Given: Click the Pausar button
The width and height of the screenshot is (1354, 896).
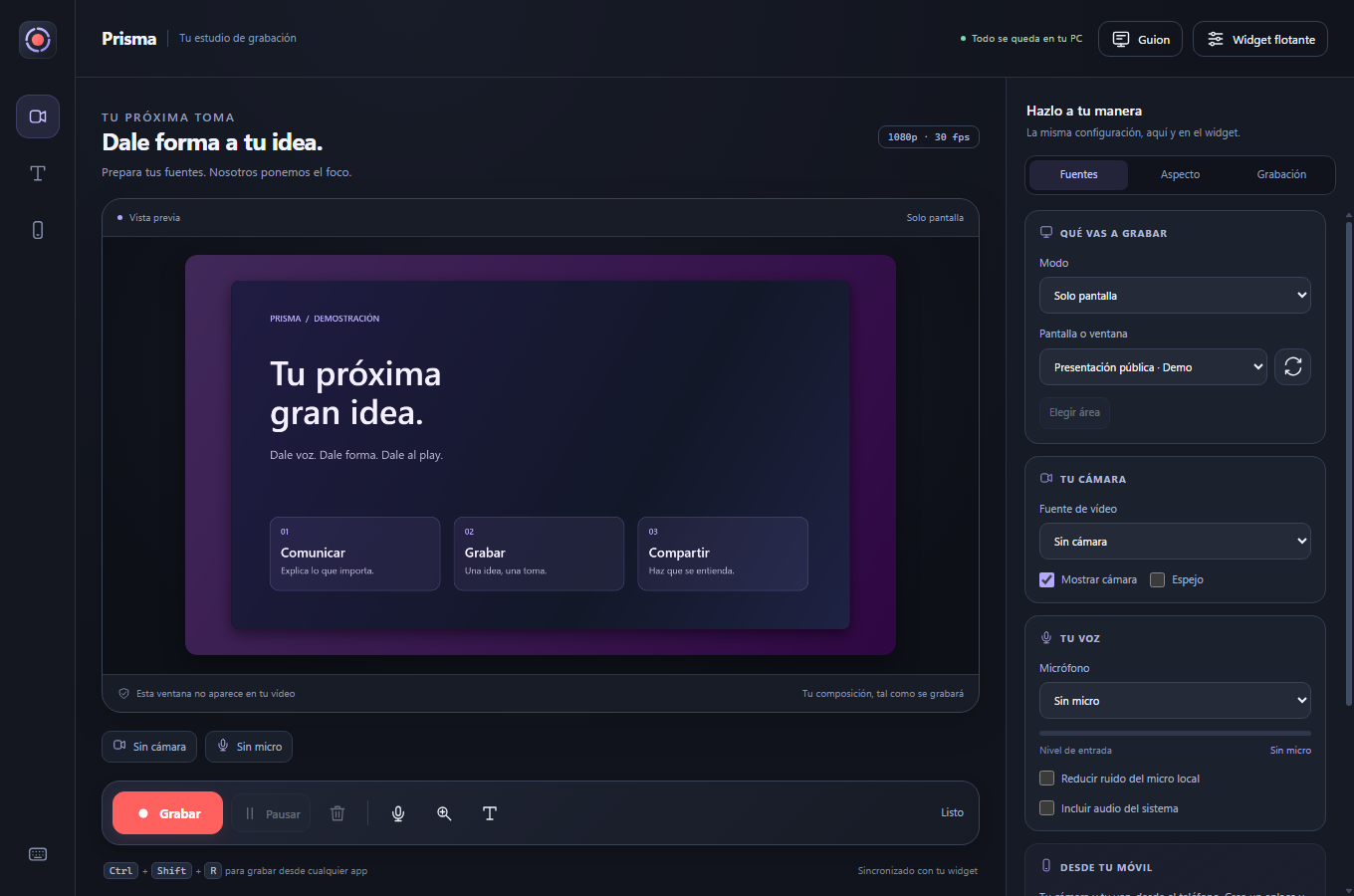Looking at the screenshot, I should tap(272, 813).
